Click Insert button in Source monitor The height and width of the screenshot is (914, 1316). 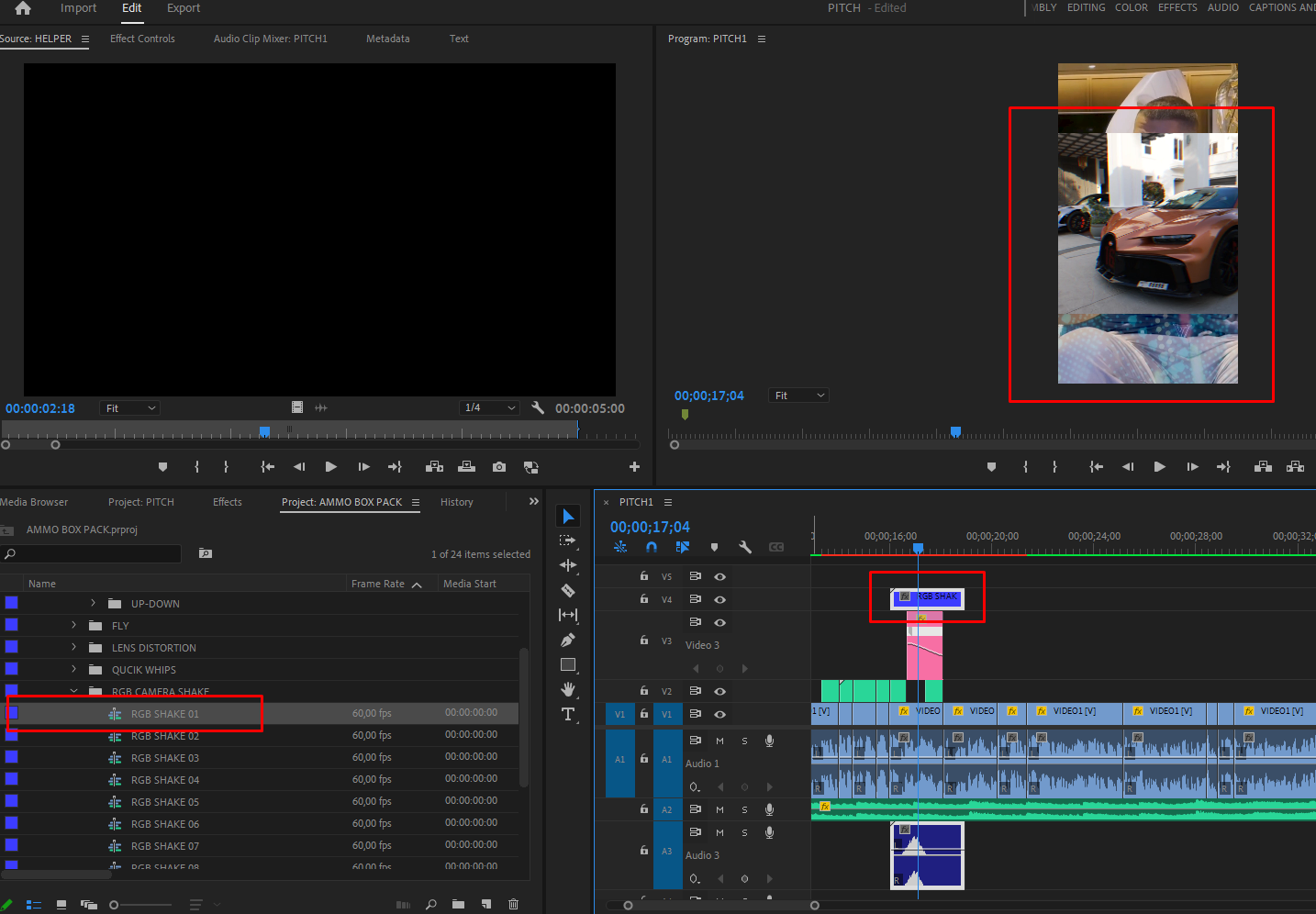pos(435,467)
